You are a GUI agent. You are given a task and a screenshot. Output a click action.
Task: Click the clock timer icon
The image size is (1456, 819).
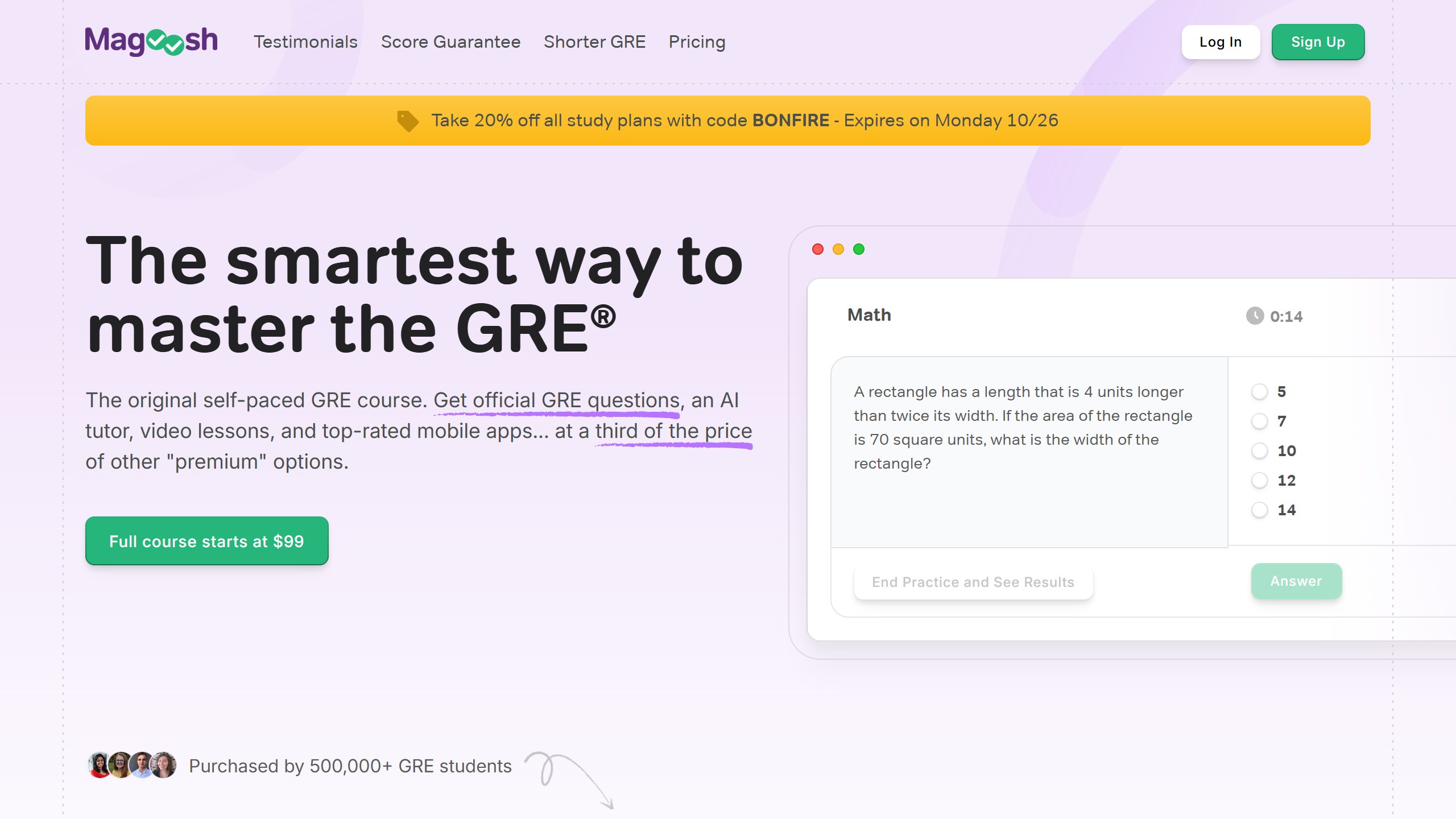[x=1255, y=316]
